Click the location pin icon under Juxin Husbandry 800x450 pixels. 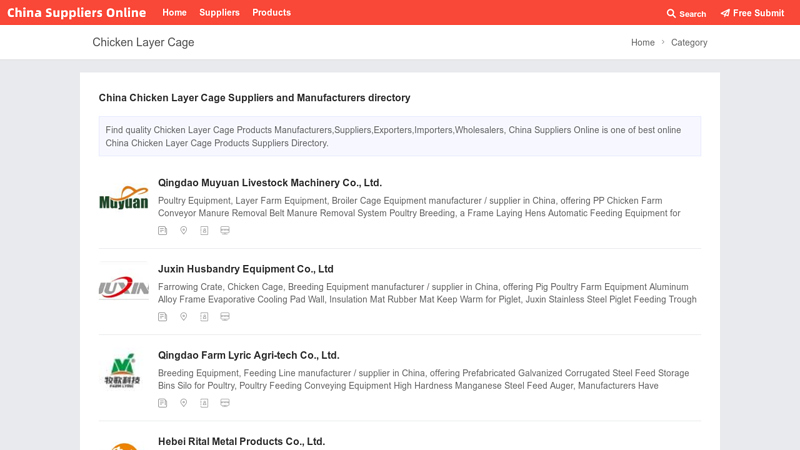(x=184, y=317)
